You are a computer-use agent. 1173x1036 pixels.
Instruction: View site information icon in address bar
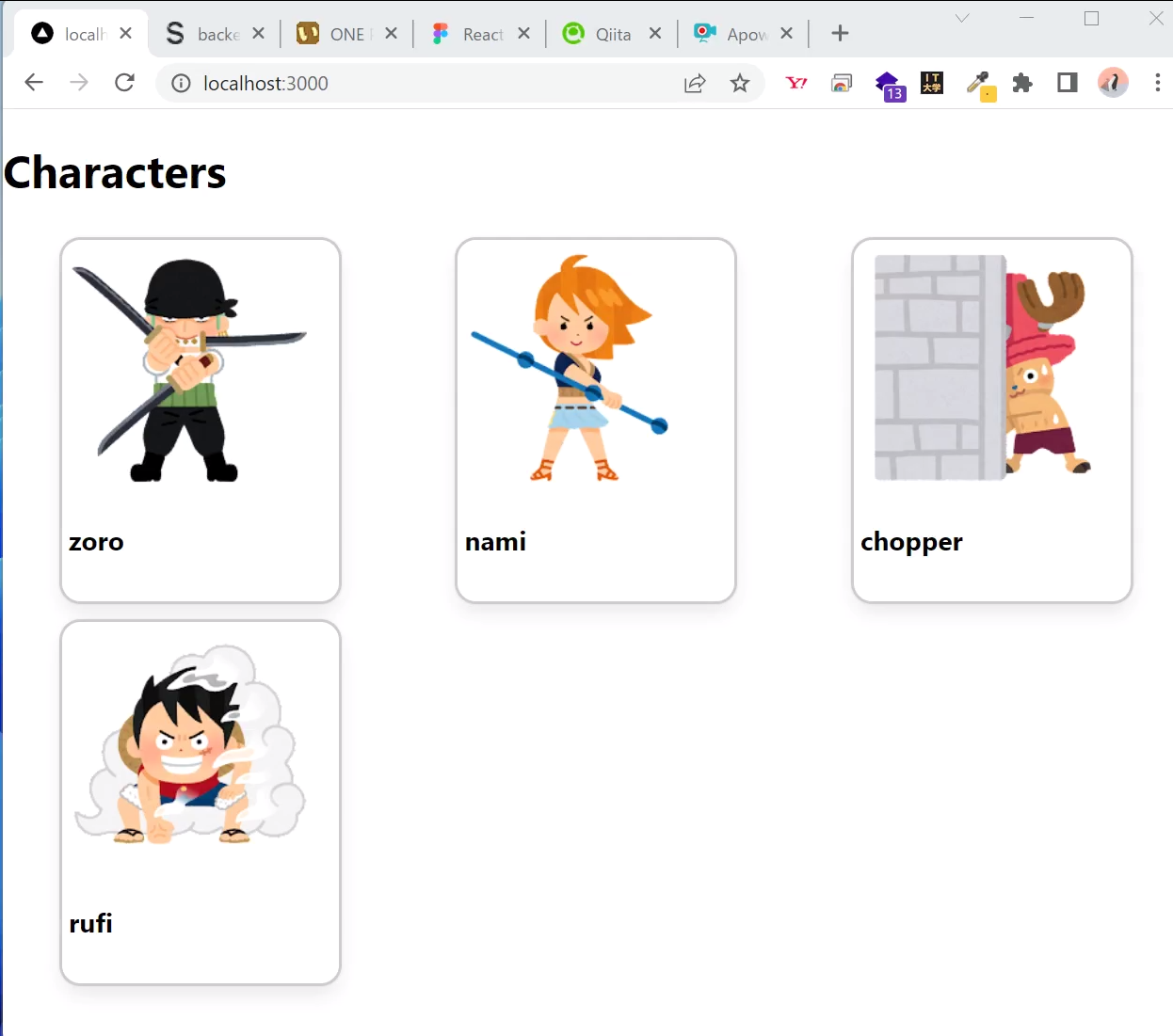point(181,84)
